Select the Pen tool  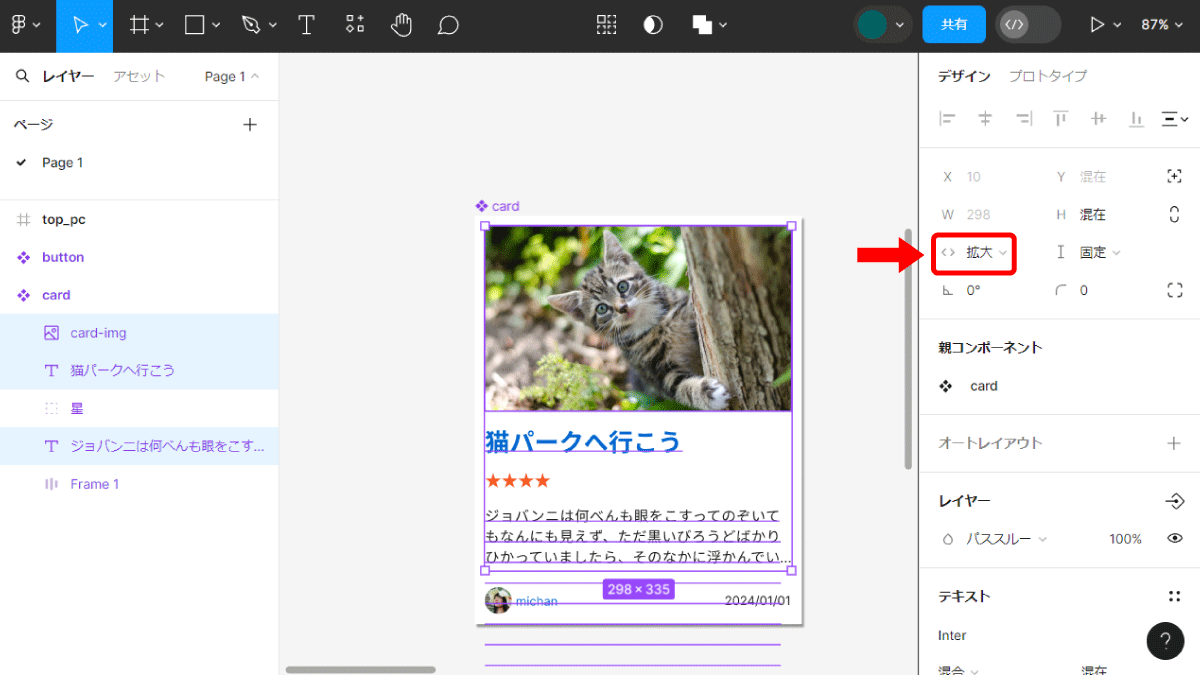point(250,25)
